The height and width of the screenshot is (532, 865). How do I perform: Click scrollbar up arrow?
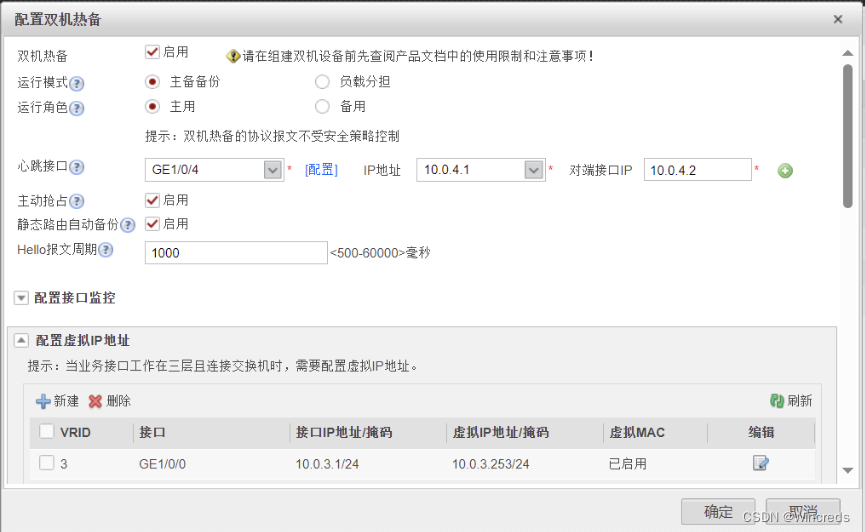click(848, 53)
